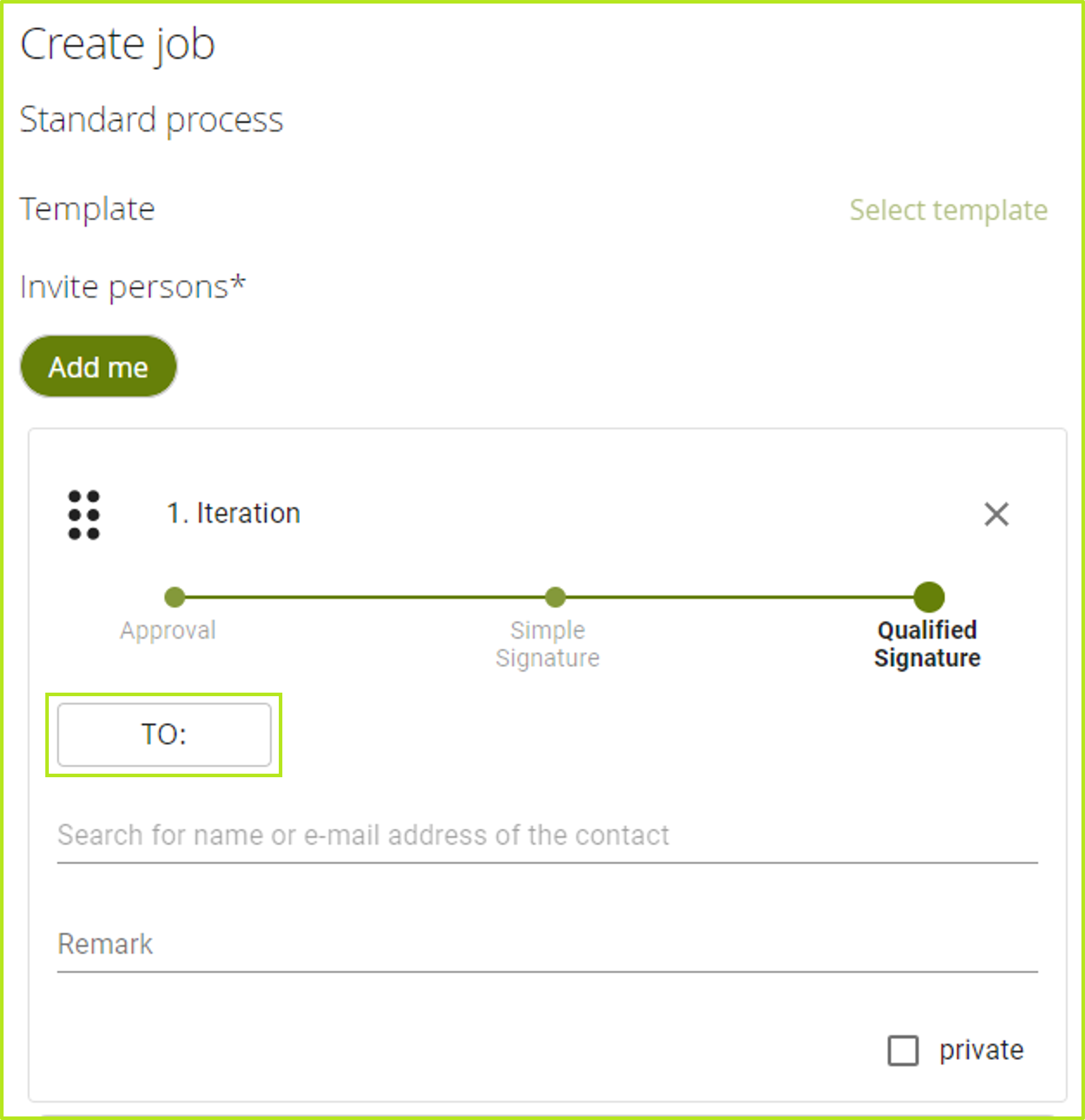The width and height of the screenshot is (1085, 1120).
Task: Remove the 1. Iteration card
Action: pos(996,514)
